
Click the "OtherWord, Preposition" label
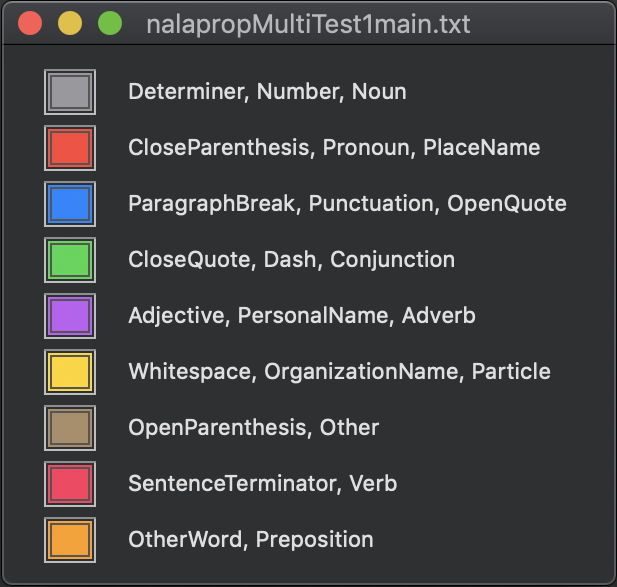click(250, 540)
